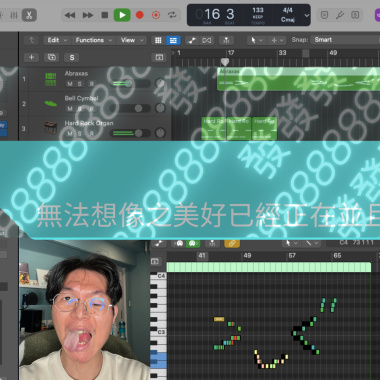This screenshot has width=380, height=380.
Task: Open the Snap Smart dropdown
Action: 345,40
